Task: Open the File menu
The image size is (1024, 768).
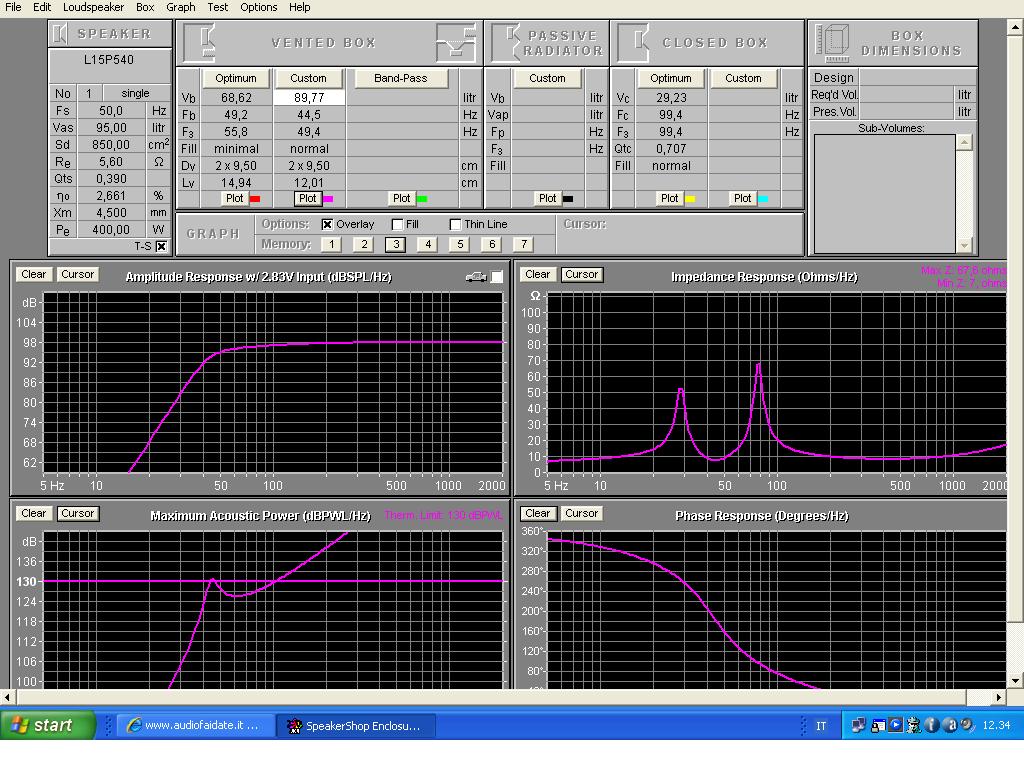Action: click(13, 7)
